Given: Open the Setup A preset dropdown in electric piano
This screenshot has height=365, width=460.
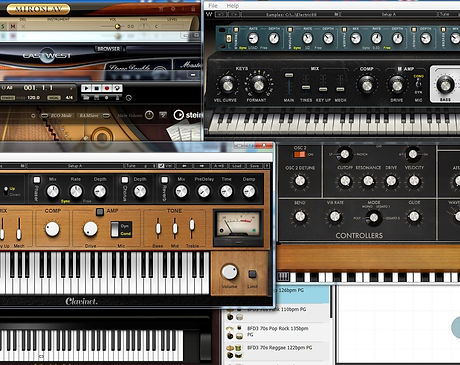Looking at the screenshot, I should coord(388,14).
